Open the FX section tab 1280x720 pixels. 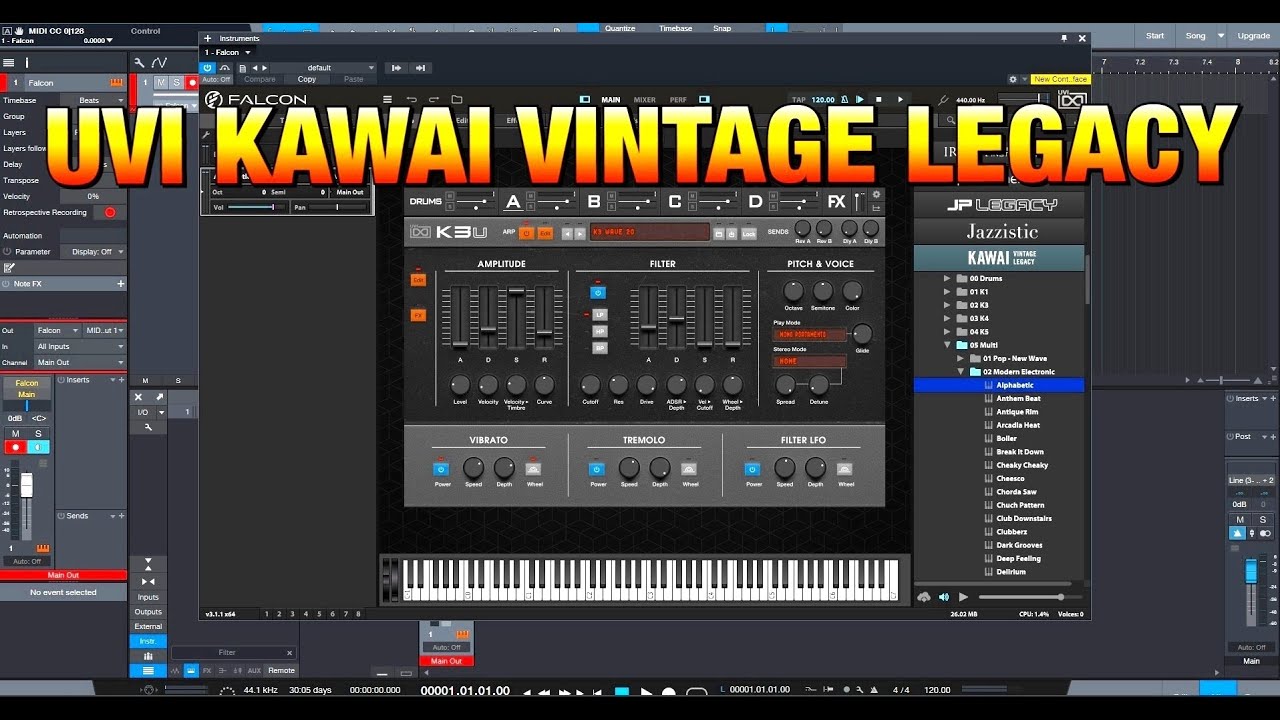click(837, 202)
